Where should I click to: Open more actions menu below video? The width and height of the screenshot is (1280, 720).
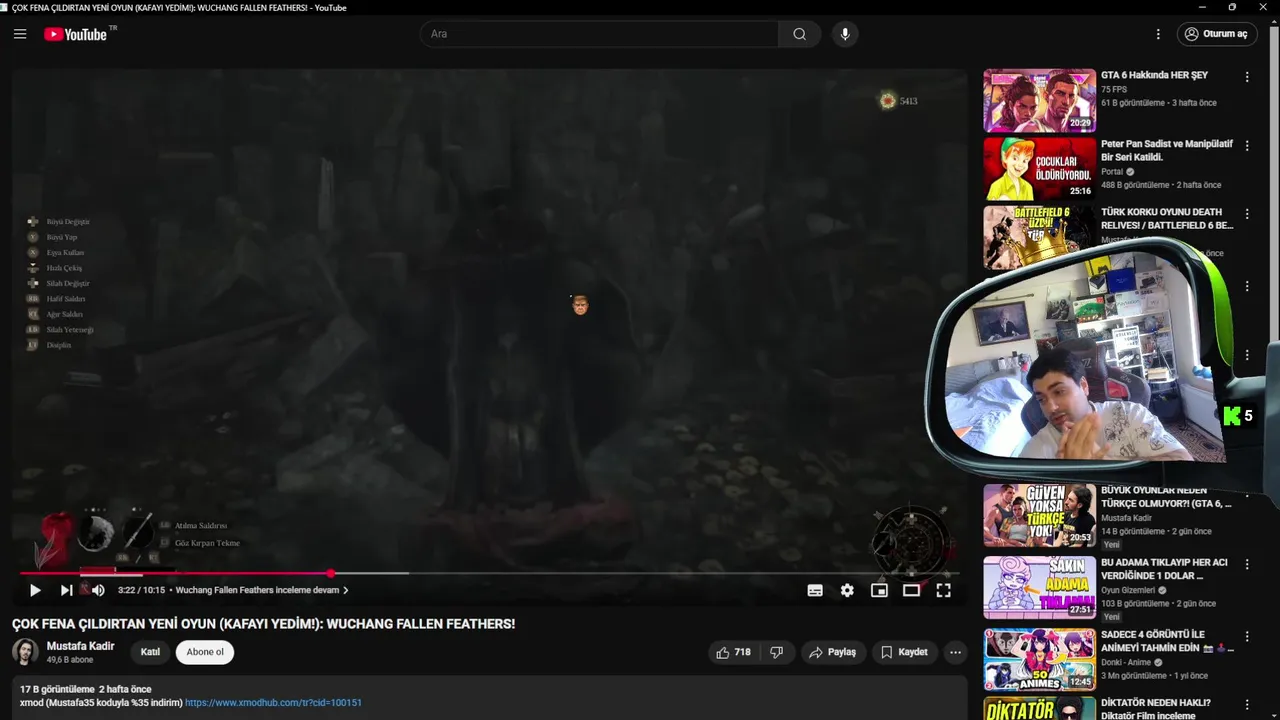955,652
